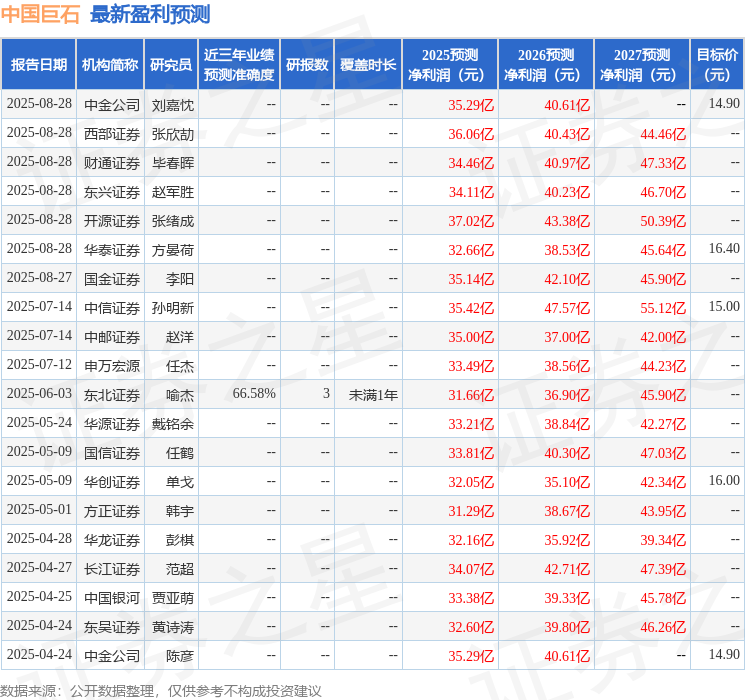Click the 36.06亿 forecast value
This screenshot has width=745, height=700.
(471, 134)
